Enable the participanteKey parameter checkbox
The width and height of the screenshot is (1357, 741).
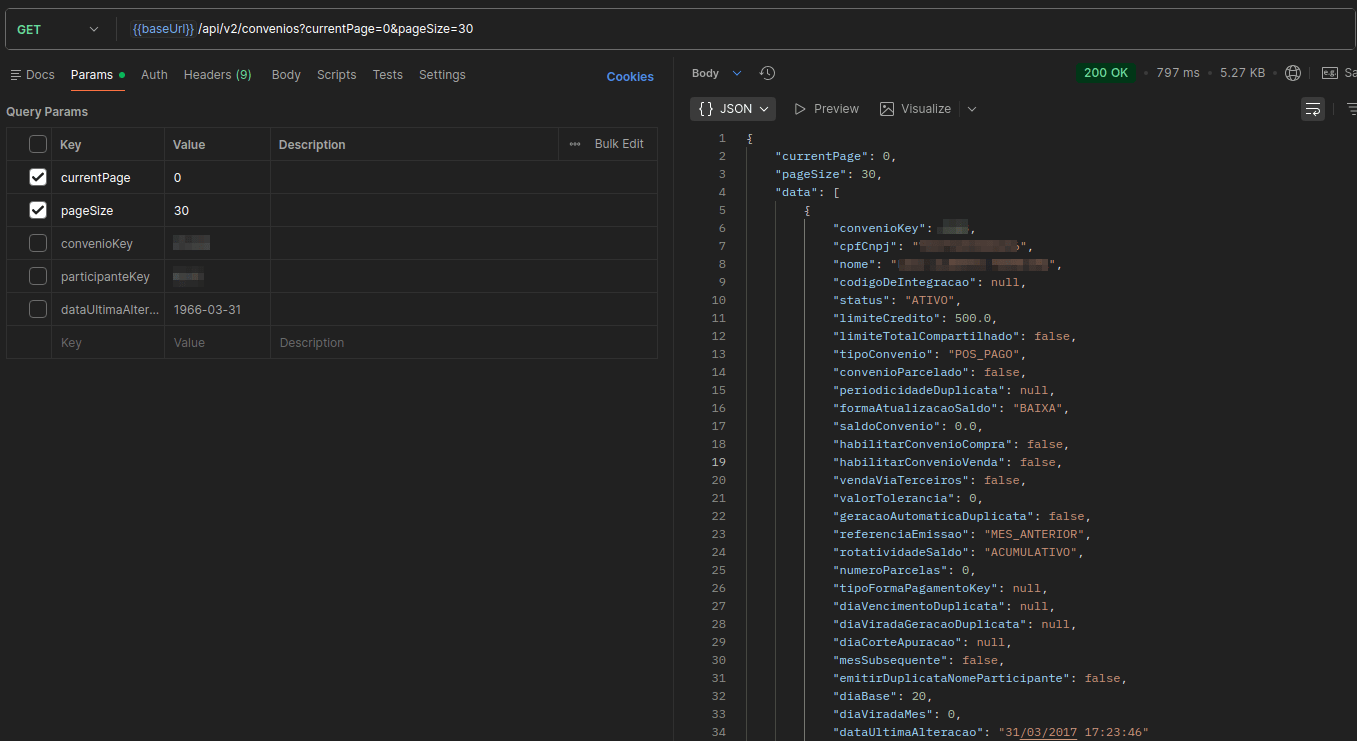[38, 276]
